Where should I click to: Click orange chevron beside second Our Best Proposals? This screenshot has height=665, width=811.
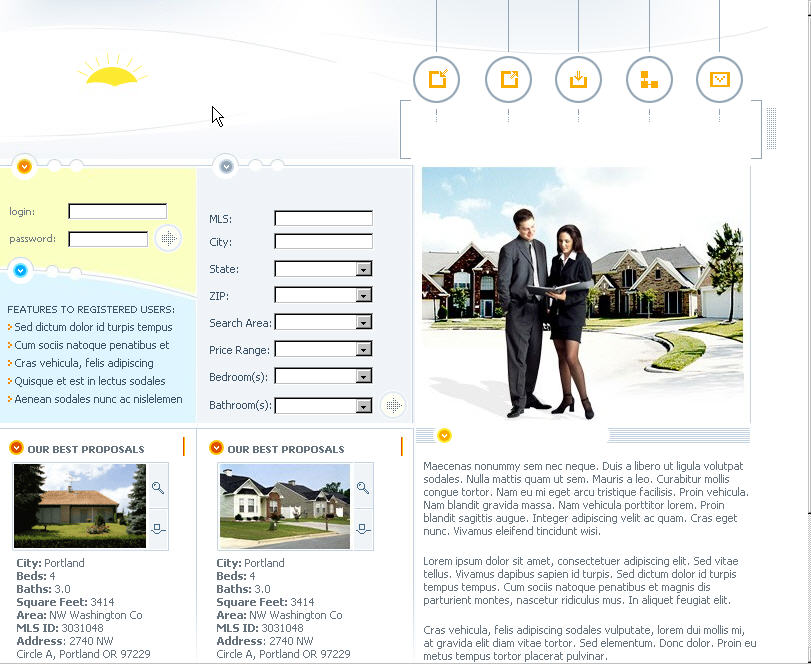coord(216,448)
